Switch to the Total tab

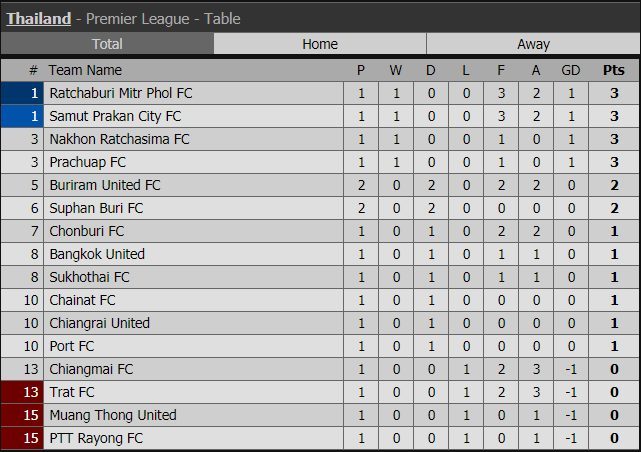coord(107,44)
